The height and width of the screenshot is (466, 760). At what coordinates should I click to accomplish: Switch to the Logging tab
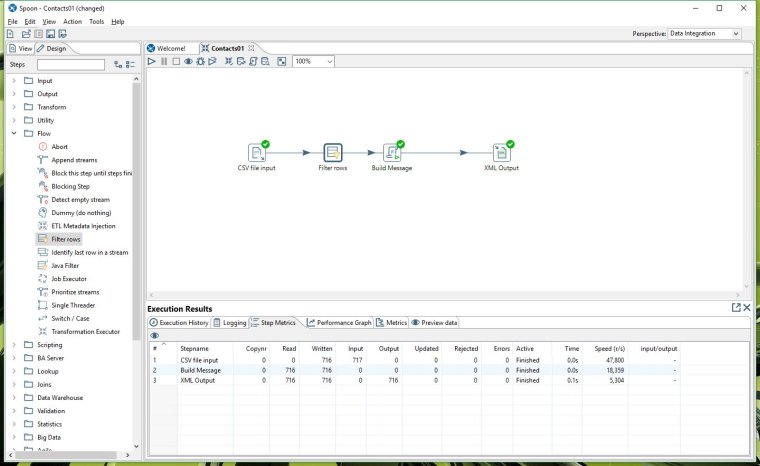[x=229, y=323]
